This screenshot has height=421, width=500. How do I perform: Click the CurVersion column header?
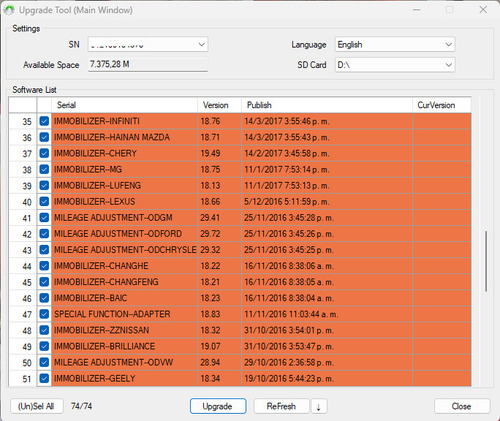pos(442,105)
